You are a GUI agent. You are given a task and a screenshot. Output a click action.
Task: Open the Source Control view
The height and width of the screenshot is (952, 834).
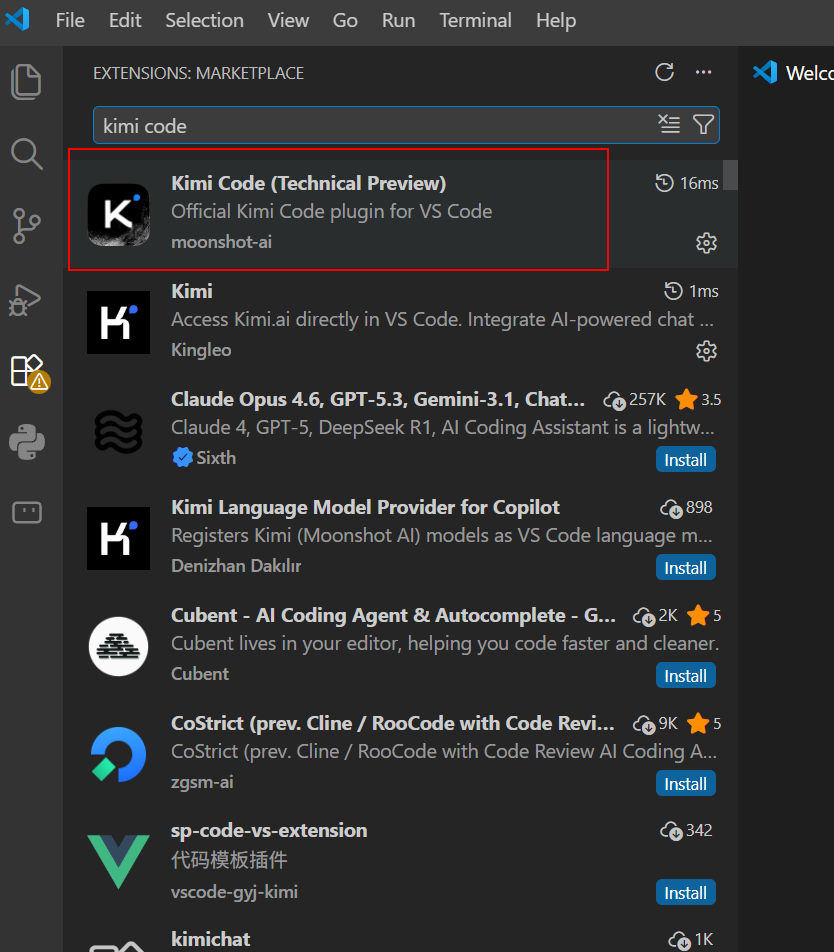(27, 226)
